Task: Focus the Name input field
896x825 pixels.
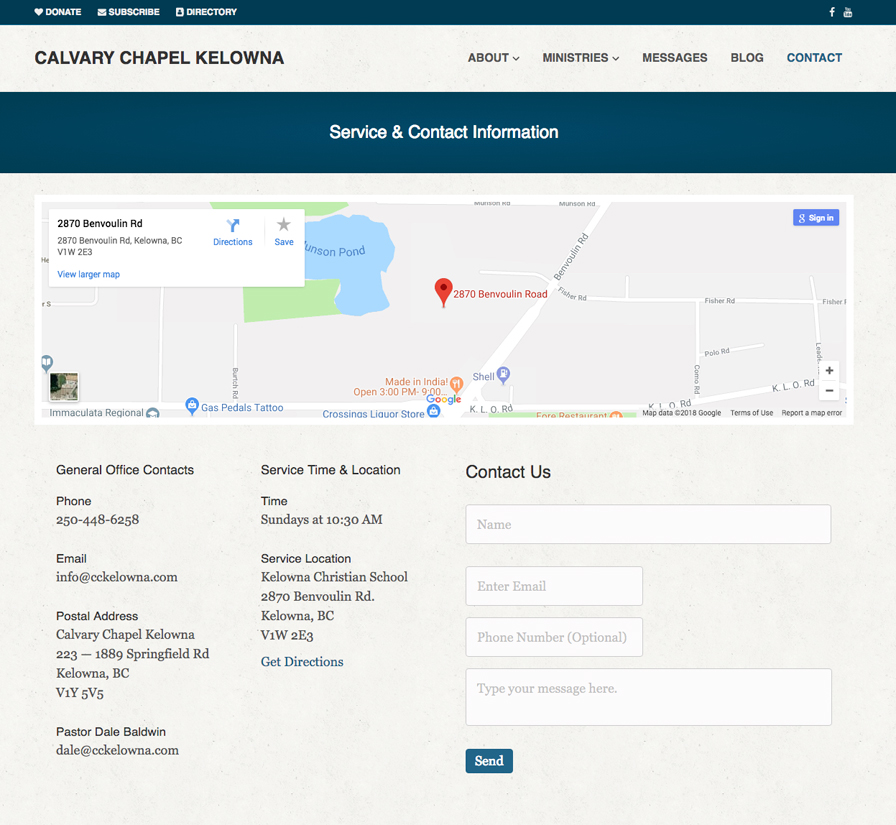Action: 648,524
